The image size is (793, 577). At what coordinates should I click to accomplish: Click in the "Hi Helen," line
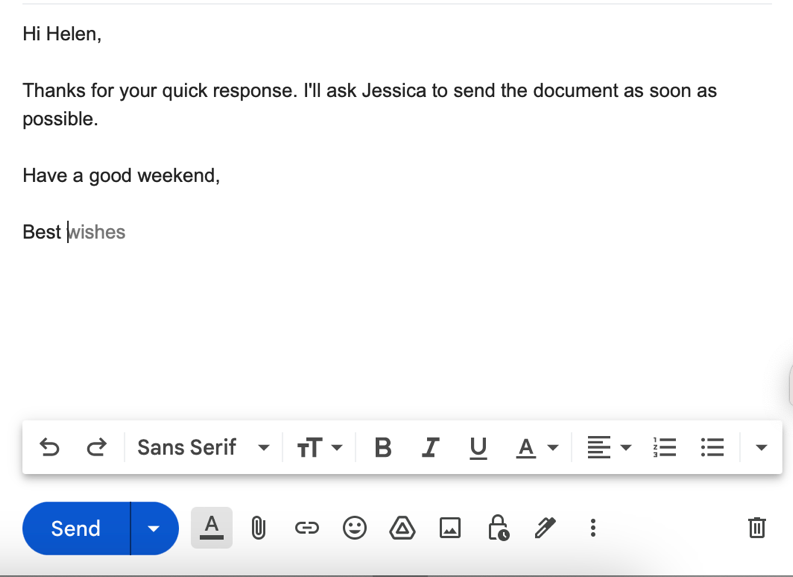pyautogui.click(x=62, y=34)
